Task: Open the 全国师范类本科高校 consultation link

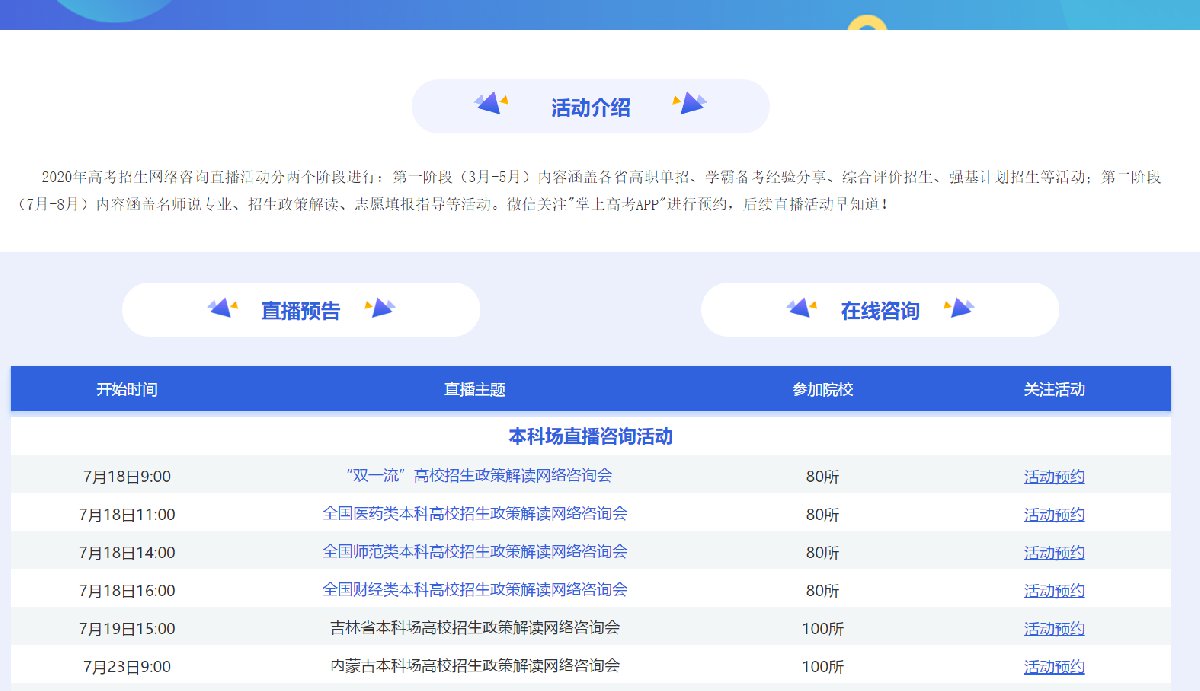Action: pos(475,551)
